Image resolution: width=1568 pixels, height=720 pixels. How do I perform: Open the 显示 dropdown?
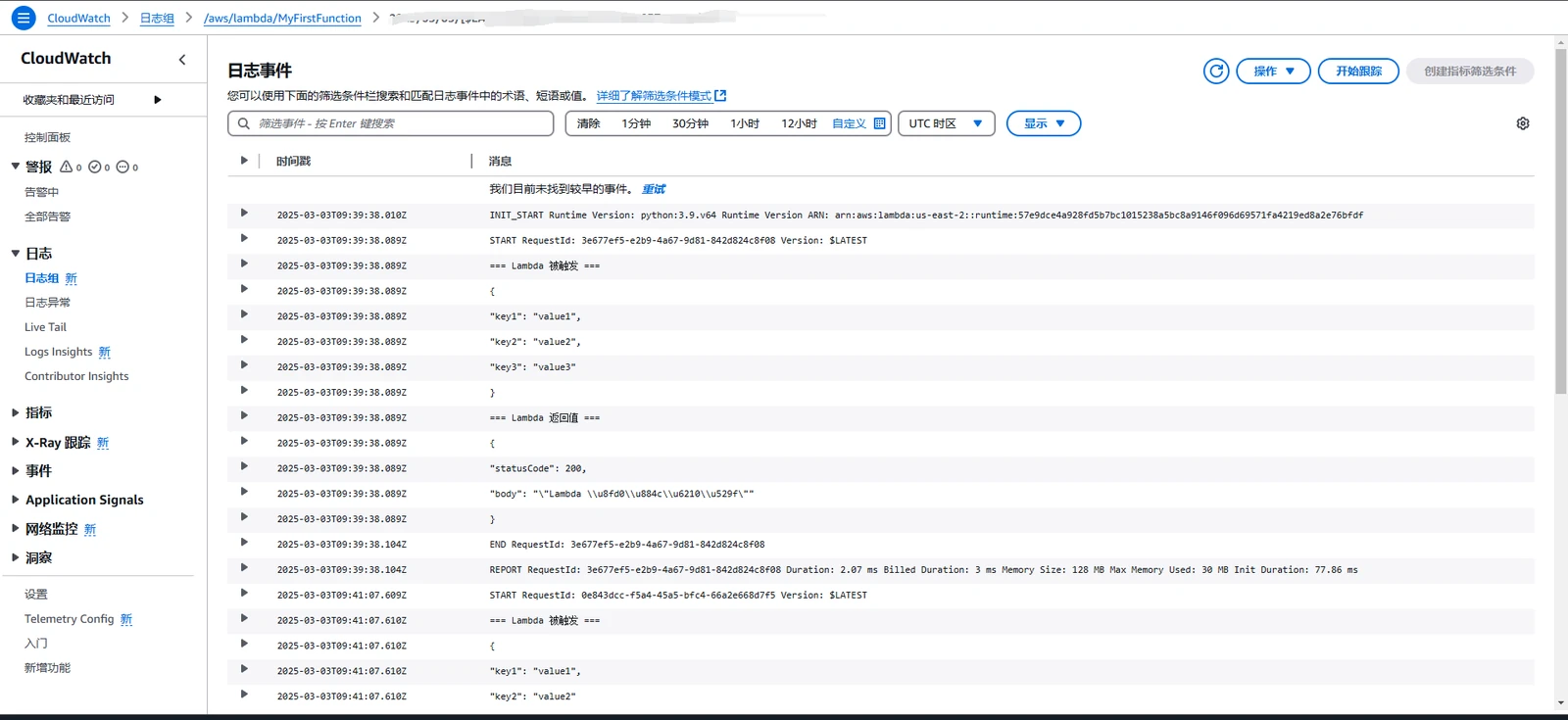click(1044, 123)
